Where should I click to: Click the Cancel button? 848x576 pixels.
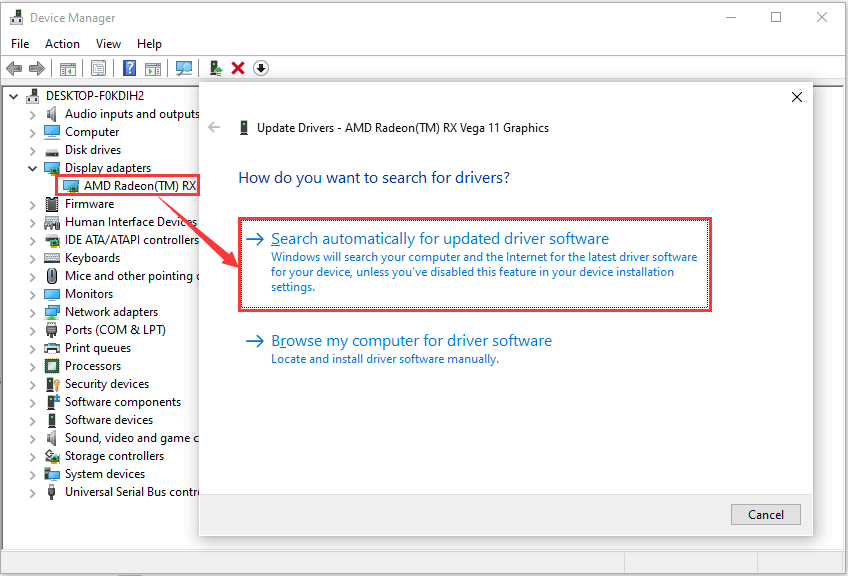coord(765,514)
